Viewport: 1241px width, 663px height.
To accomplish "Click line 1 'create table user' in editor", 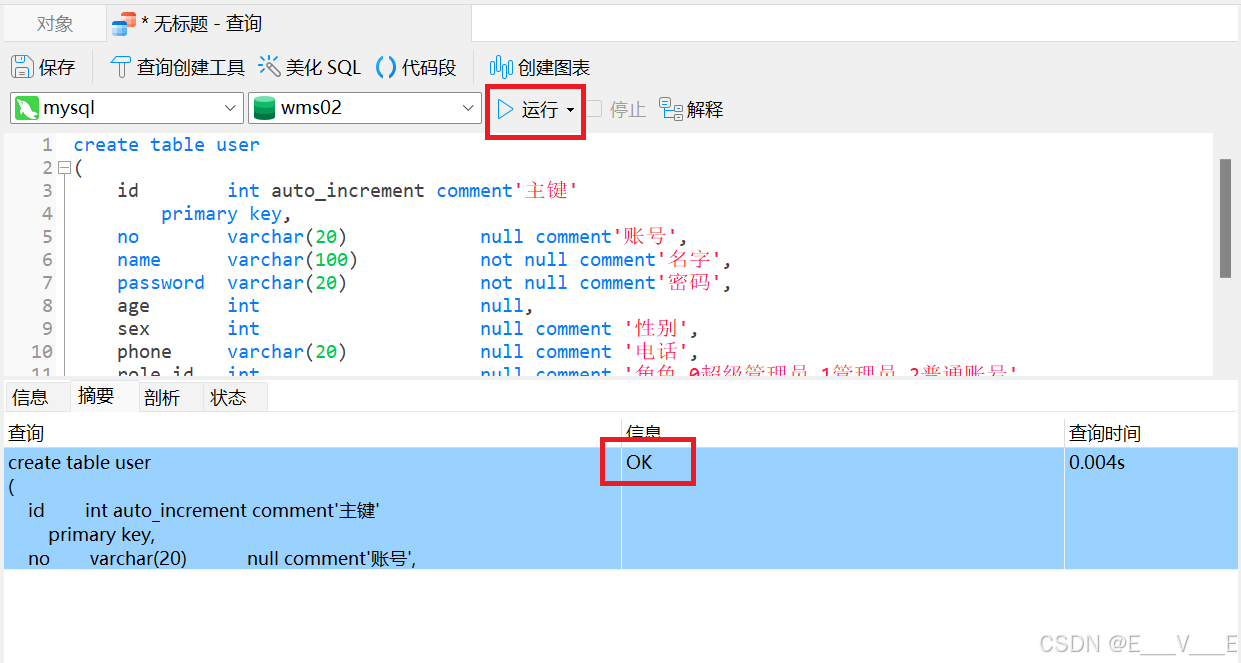I will (166, 145).
